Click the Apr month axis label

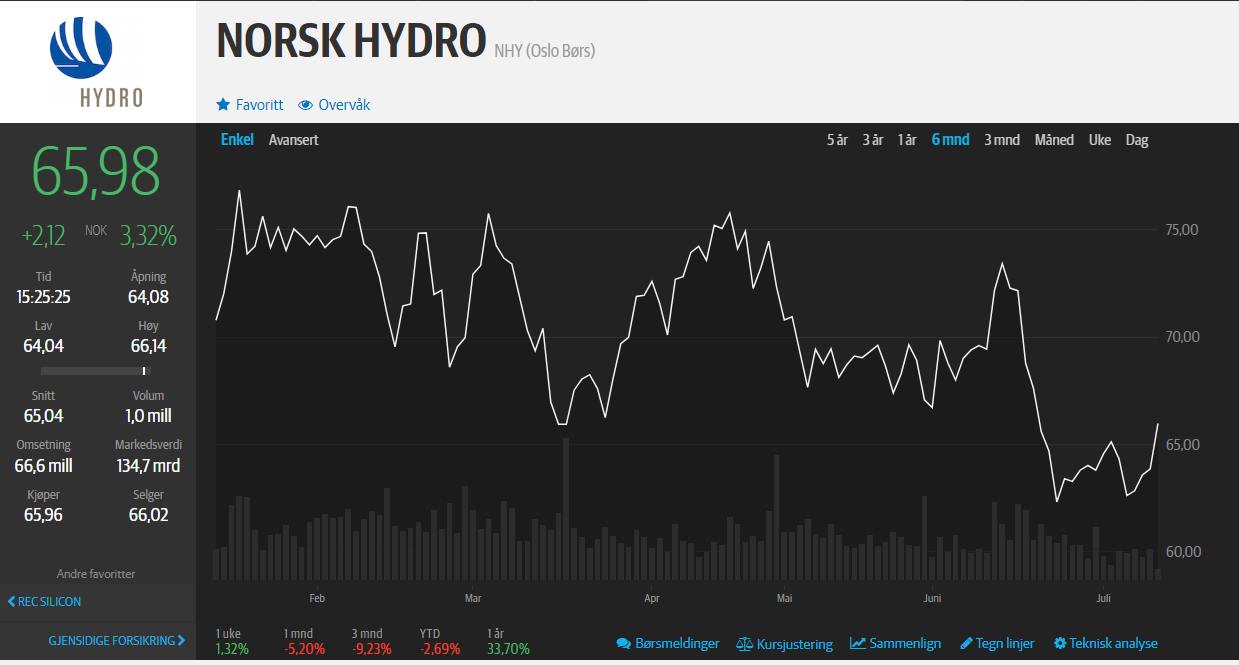[x=651, y=599]
